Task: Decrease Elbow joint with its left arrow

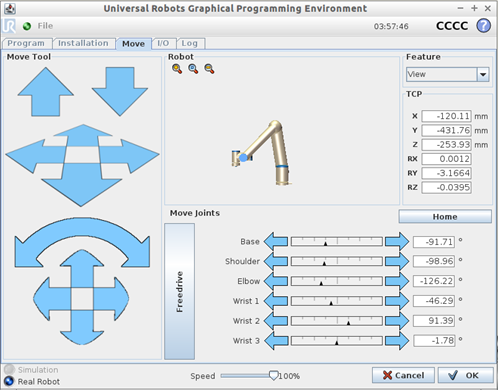Action: pos(276,281)
